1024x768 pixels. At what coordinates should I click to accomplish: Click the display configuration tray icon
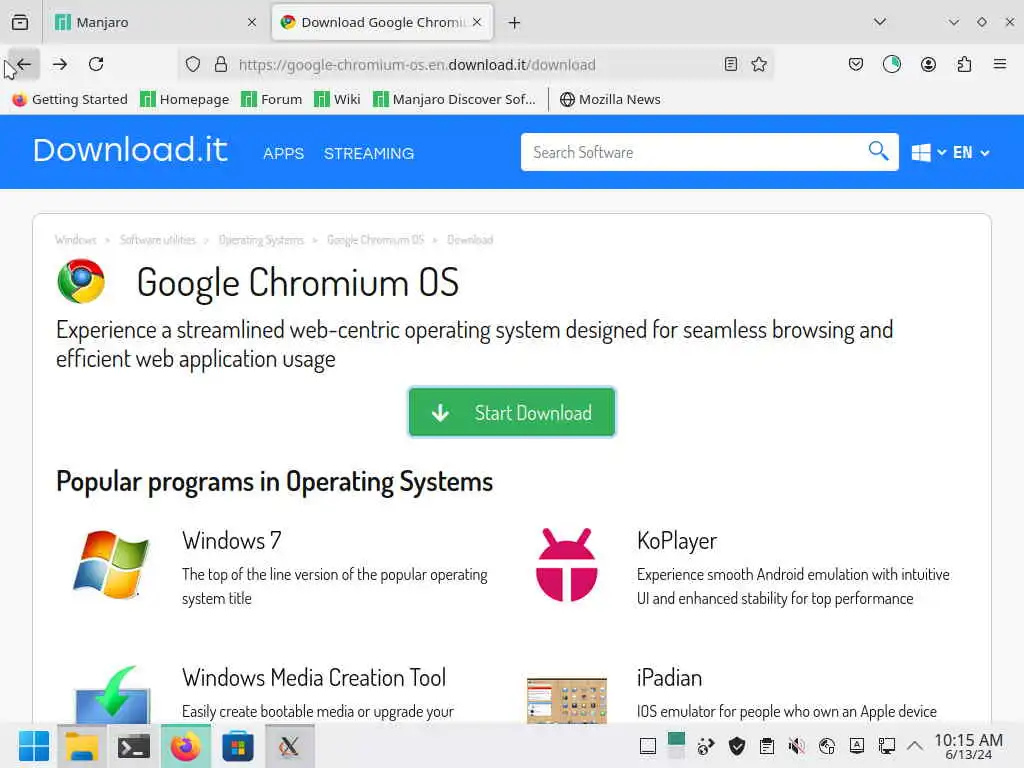(x=886, y=746)
